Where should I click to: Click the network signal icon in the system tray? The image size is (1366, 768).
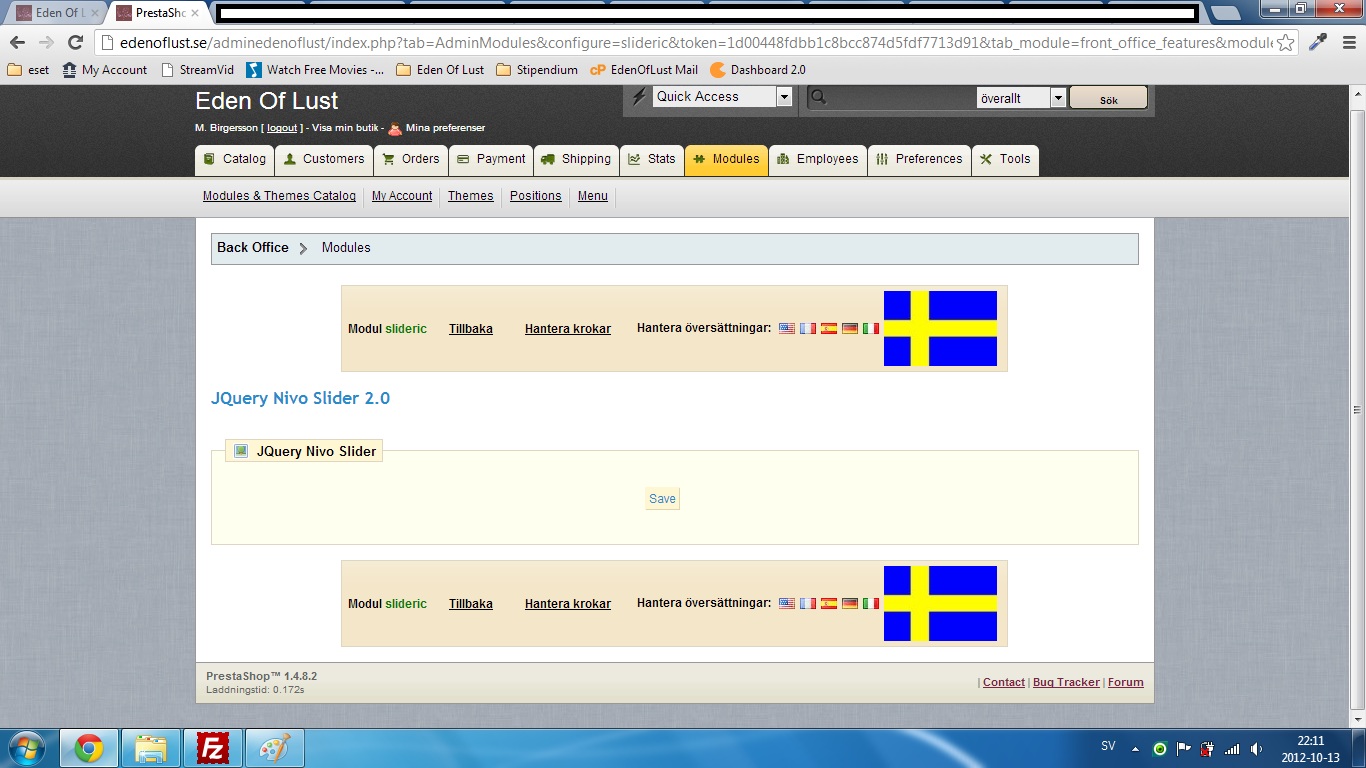[1232, 748]
